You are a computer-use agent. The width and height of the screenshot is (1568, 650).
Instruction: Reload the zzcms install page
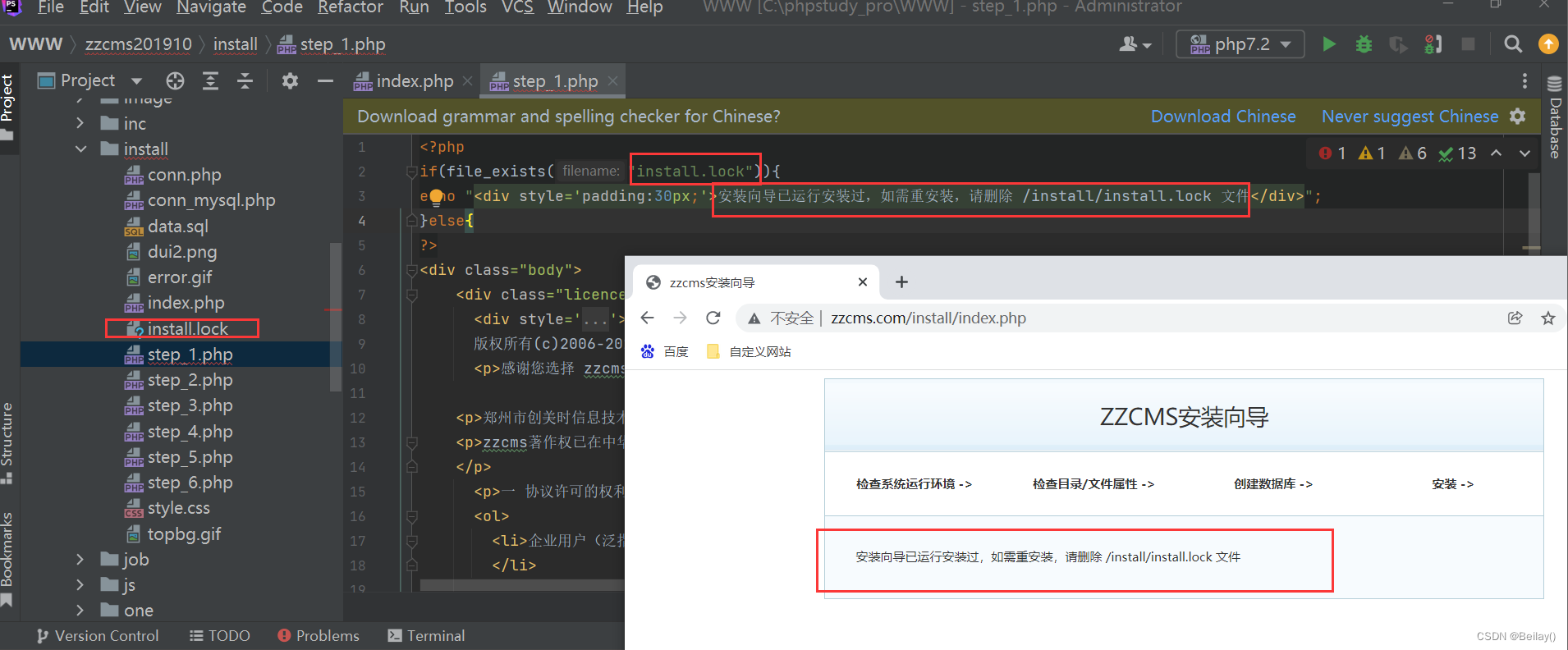click(713, 318)
